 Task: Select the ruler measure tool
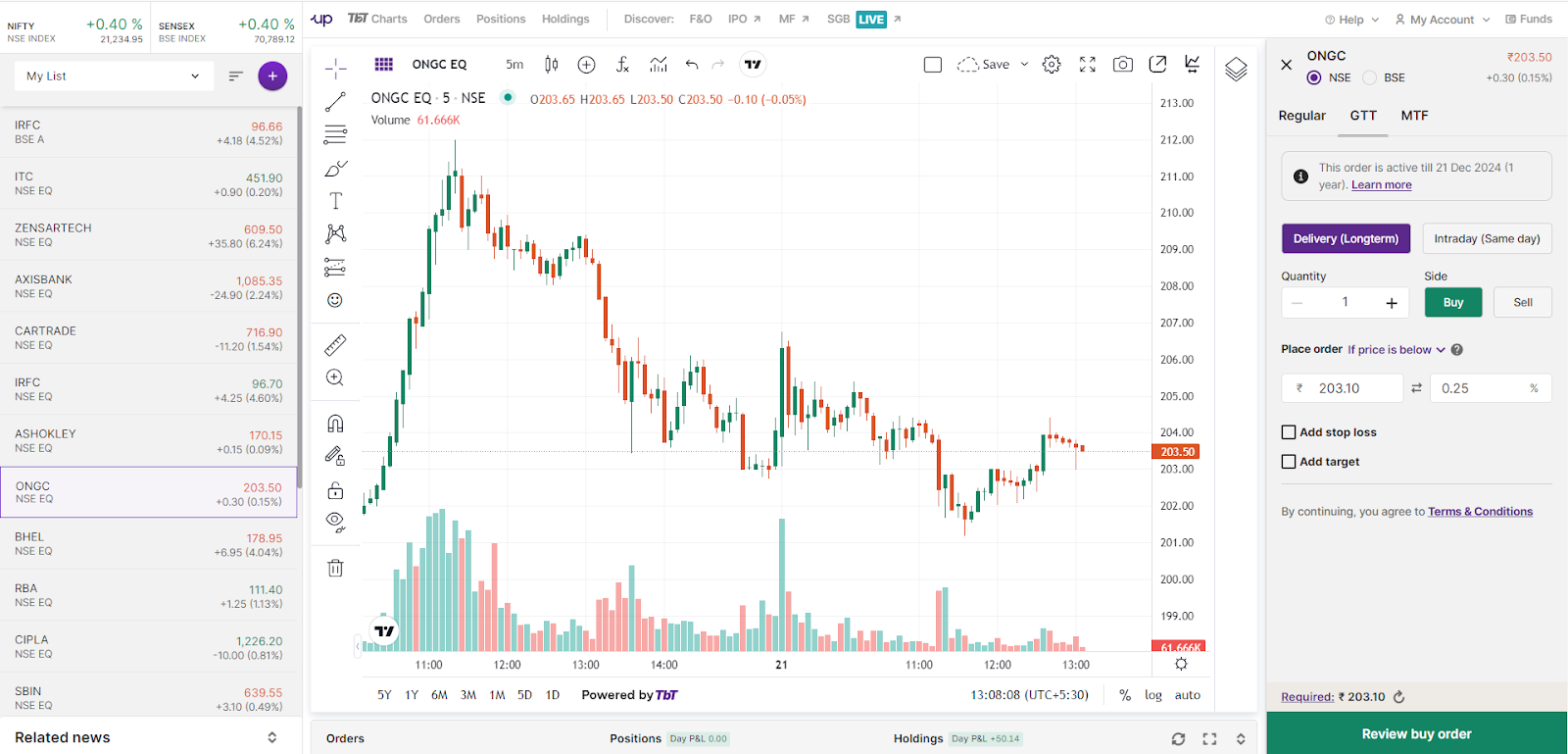335,345
